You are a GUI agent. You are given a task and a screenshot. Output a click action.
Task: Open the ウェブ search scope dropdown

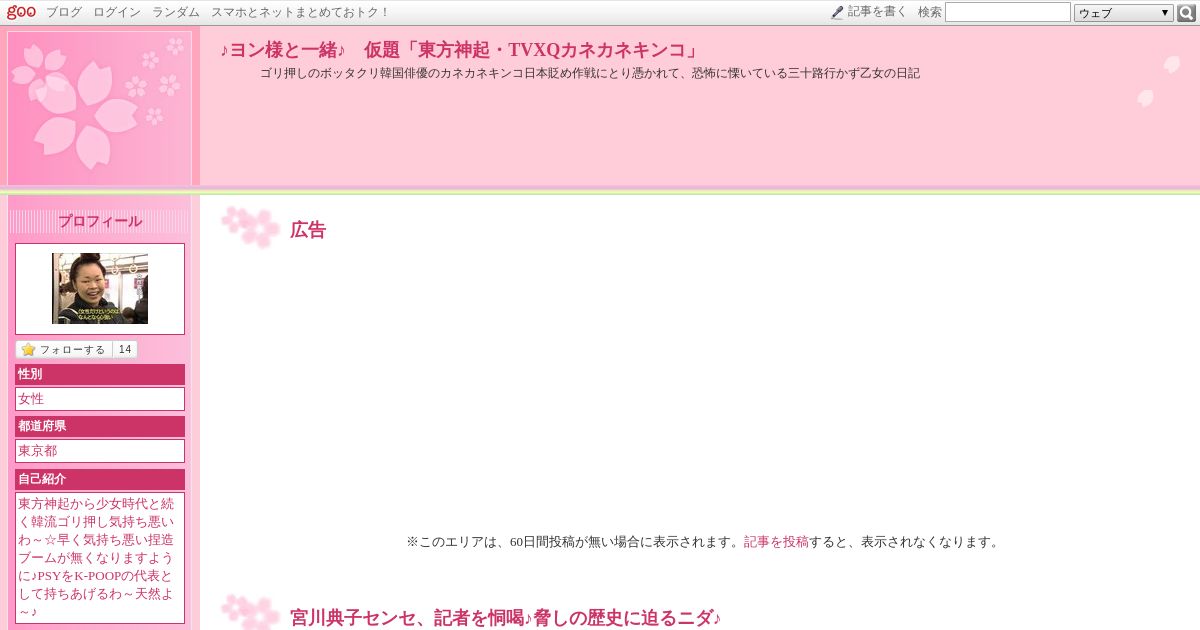(1124, 13)
